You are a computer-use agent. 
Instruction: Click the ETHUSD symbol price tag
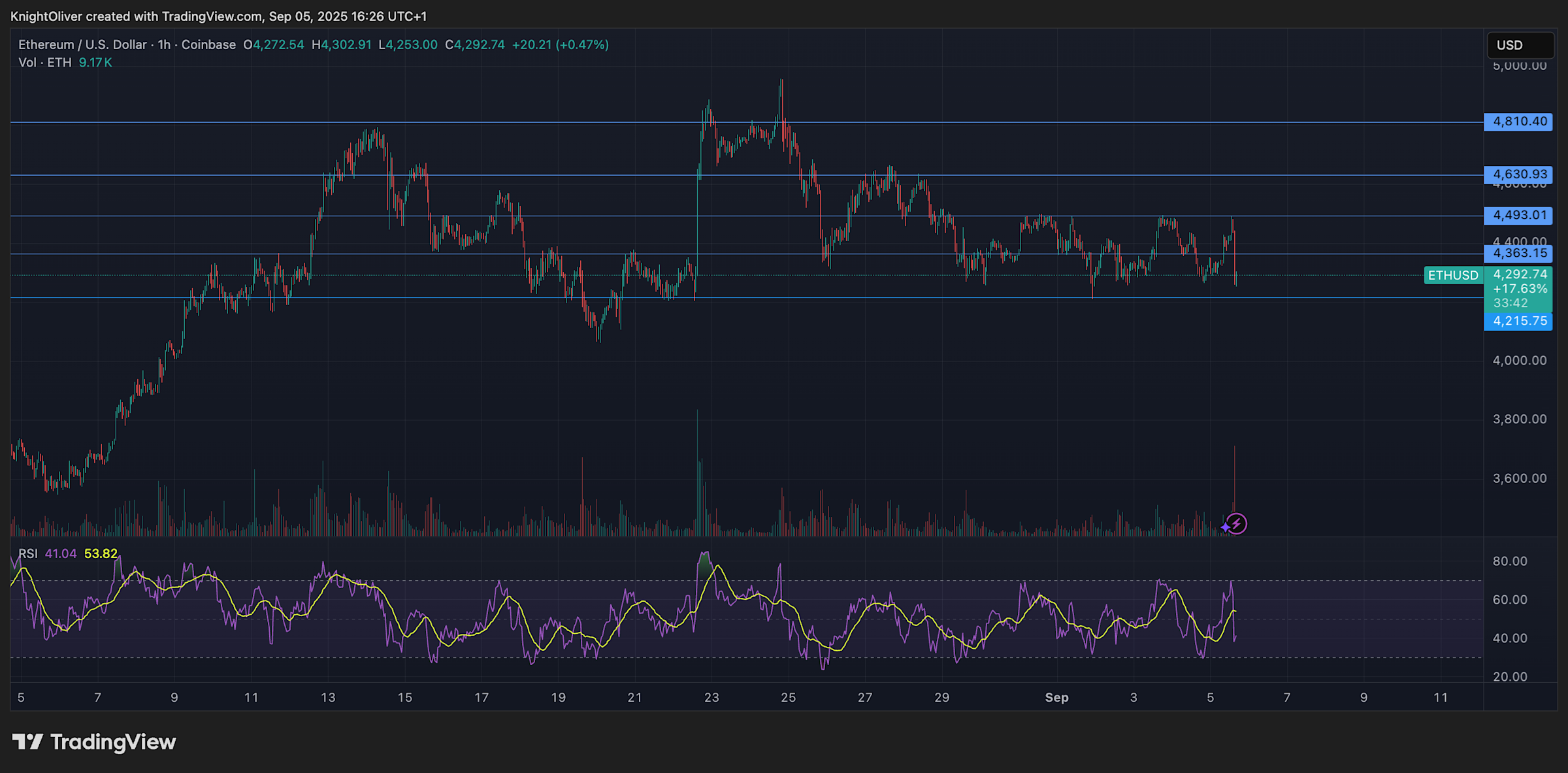(1452, 275)
